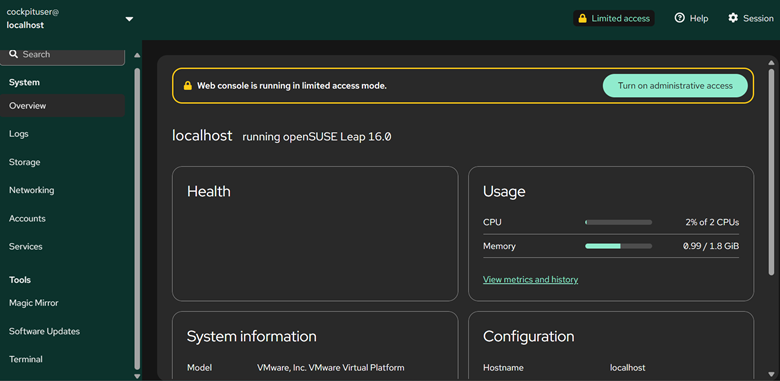Click the System section heading
780x381 pixels.
(24, 83)
